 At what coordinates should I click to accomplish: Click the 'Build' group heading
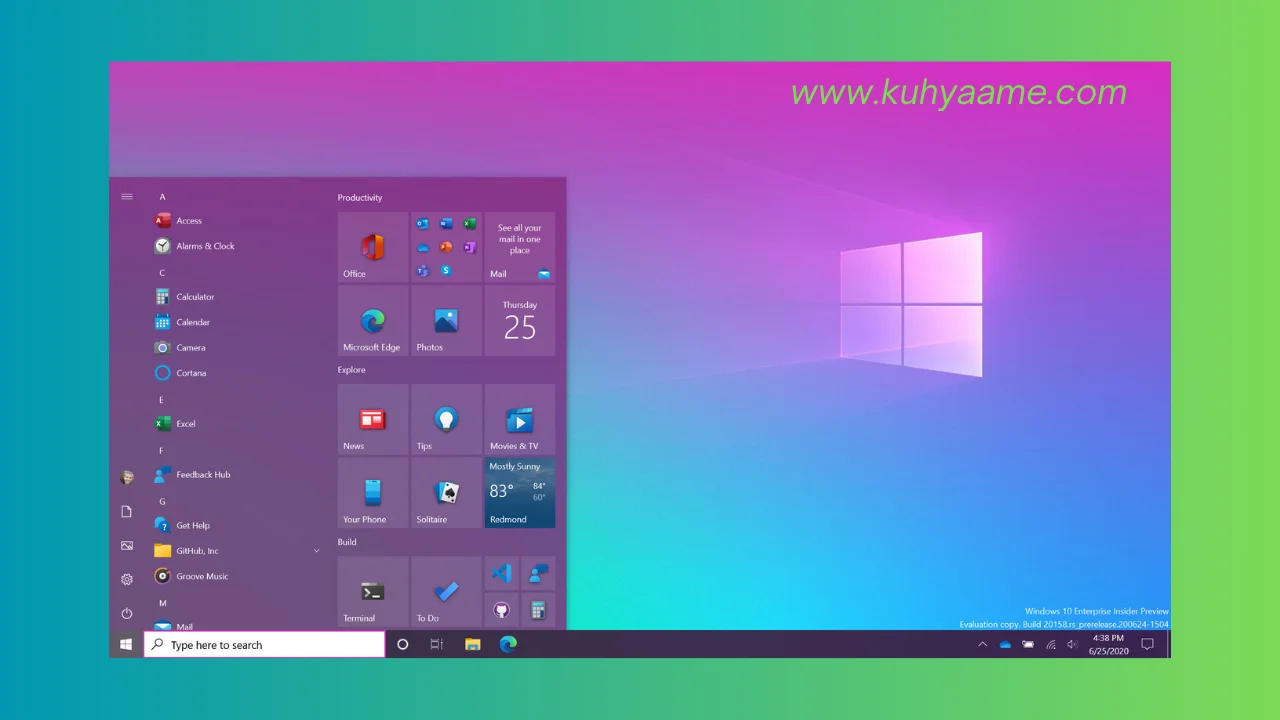coord(347,542)
